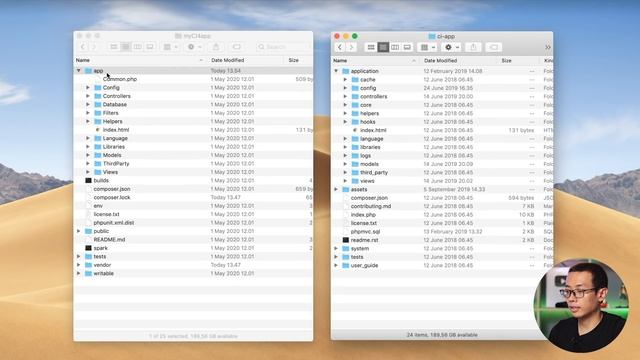The width and height of the screenshot is (640, 360).
Task: Switch ci-app window to column view
Action: click(395, 47)
